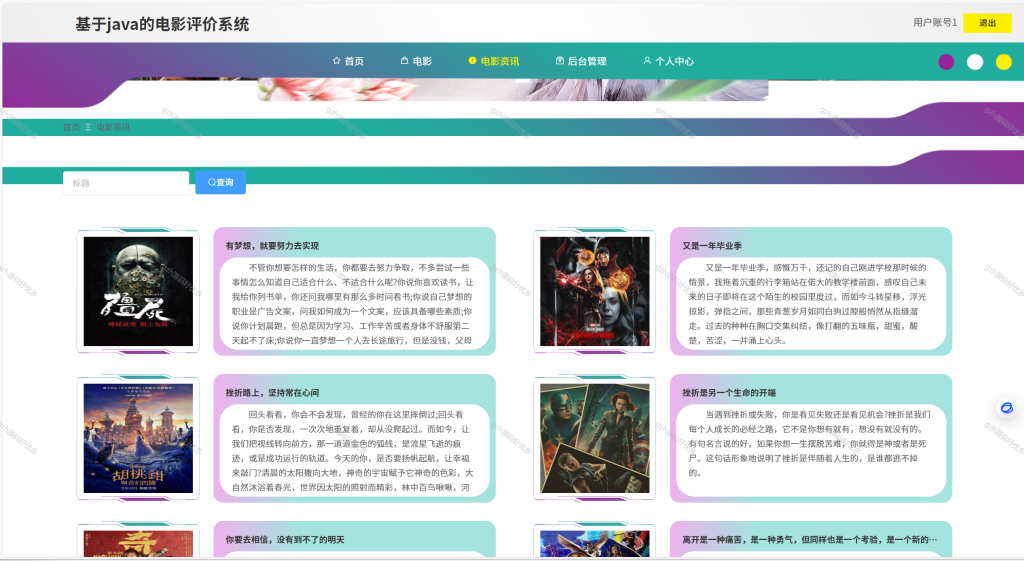Image resolution: width=1024 pixels, height=561 pixels.
Task: Open 后台管理 in the navigation bar
Action: (581, 61)
